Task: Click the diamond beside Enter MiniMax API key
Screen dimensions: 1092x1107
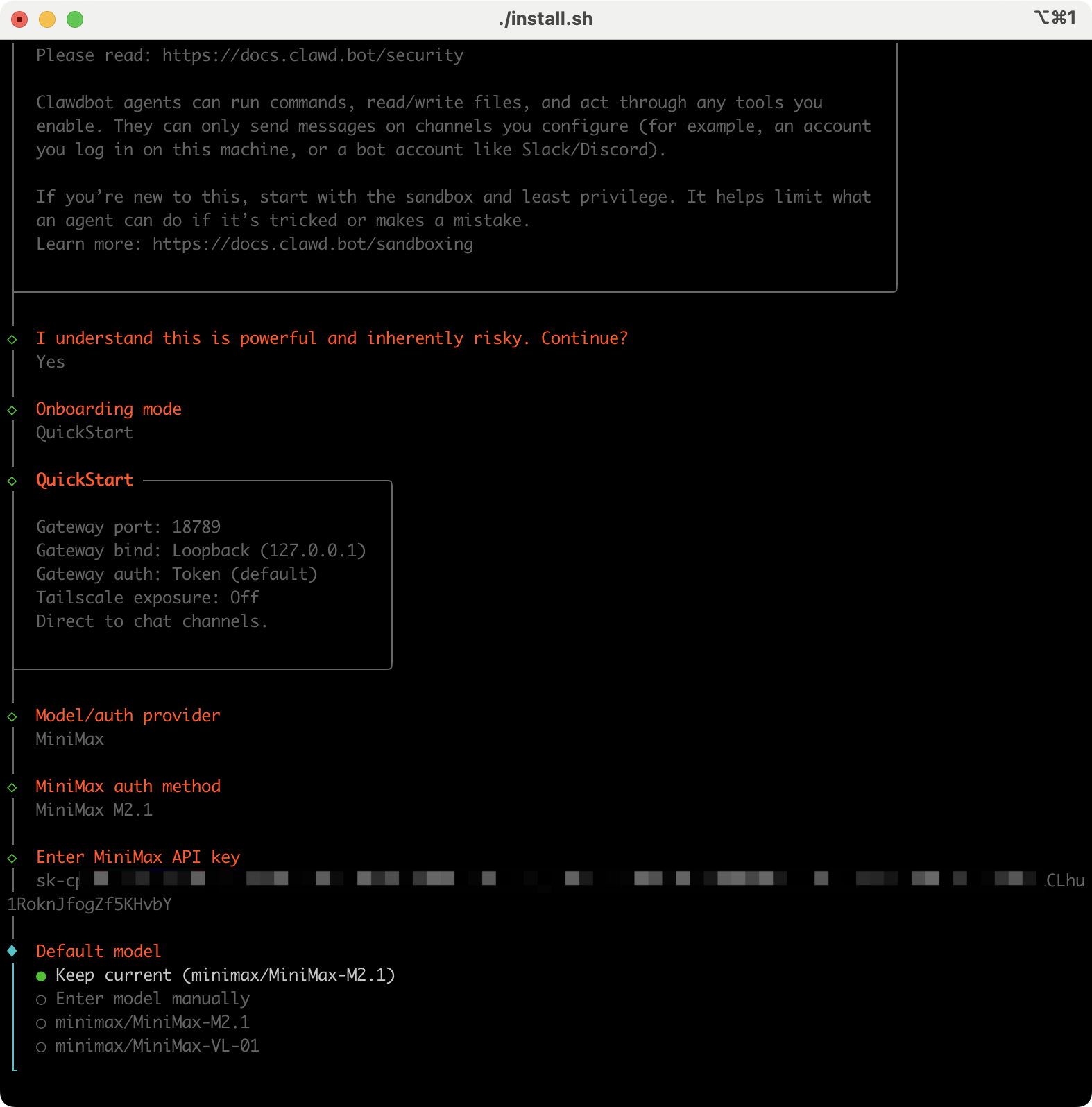Action: click(x=12, y=858)
